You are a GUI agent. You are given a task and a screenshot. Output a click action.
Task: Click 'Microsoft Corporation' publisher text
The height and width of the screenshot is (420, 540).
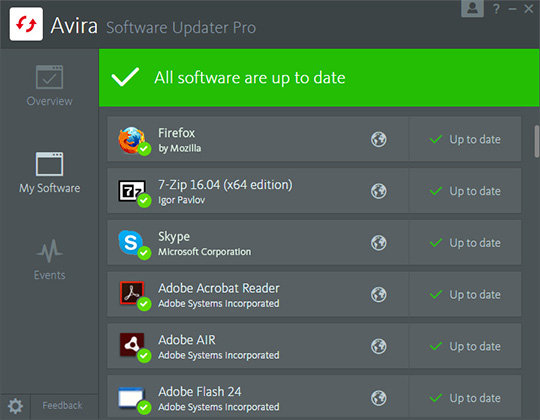click(x=205, y=252)
